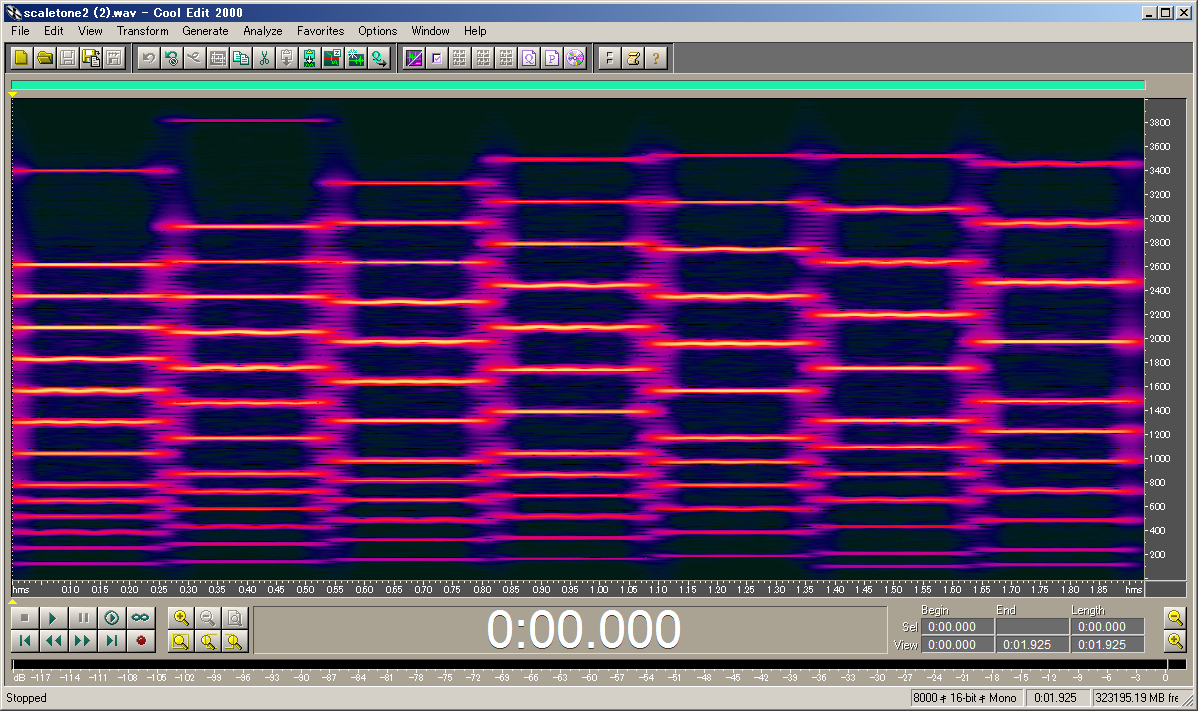Click the green display range bar
The width and height of the screenshot is (1198, 711).
[x=578, y=86]
